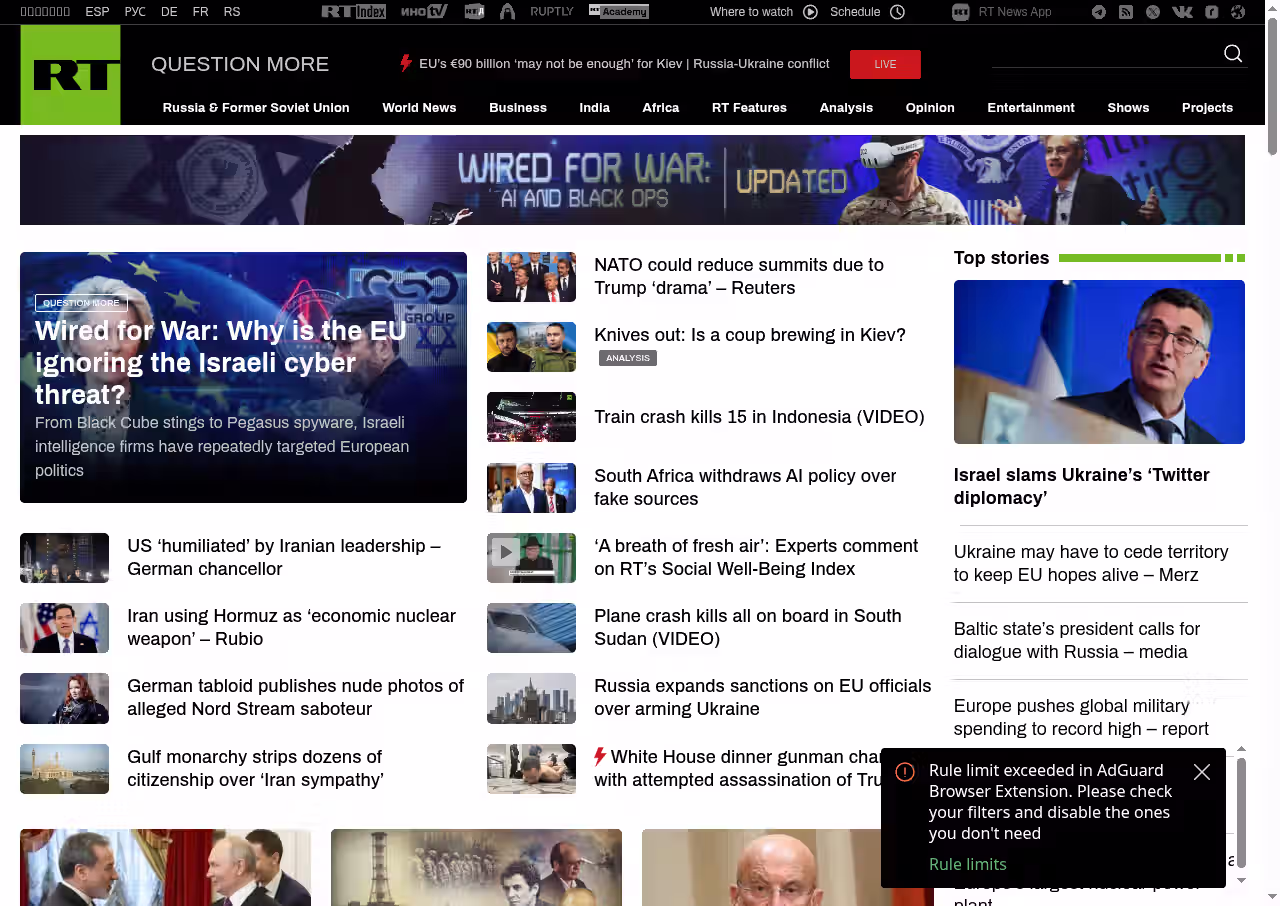This screenshot has height=906, width=1280.
Task: Open the Shows navigation item
Action: pos(1128,108)
